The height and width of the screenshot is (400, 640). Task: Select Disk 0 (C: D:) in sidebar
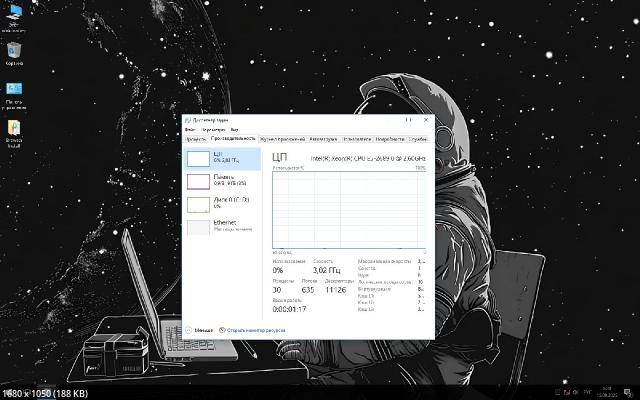[x=222, y=203]
